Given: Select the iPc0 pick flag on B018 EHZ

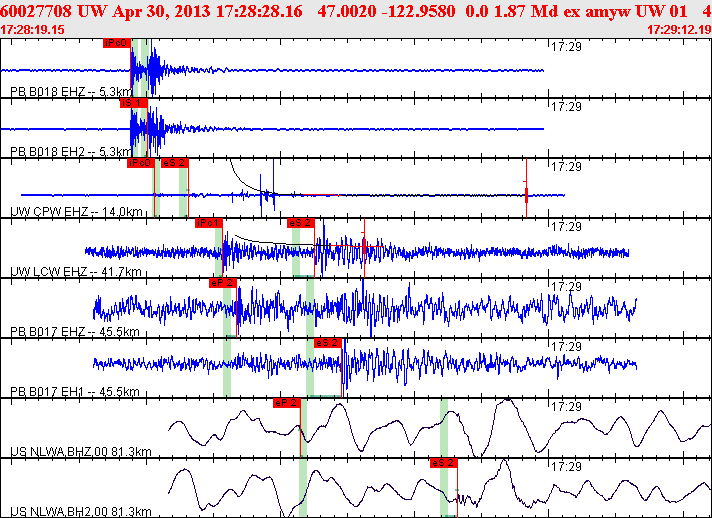Looking at the screenshot, I should coord(117,43).
